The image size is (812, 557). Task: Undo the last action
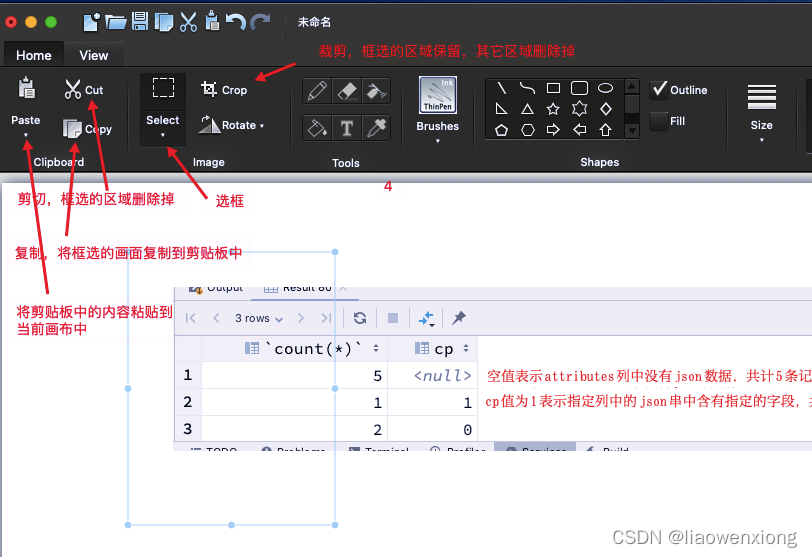(236, 22)
